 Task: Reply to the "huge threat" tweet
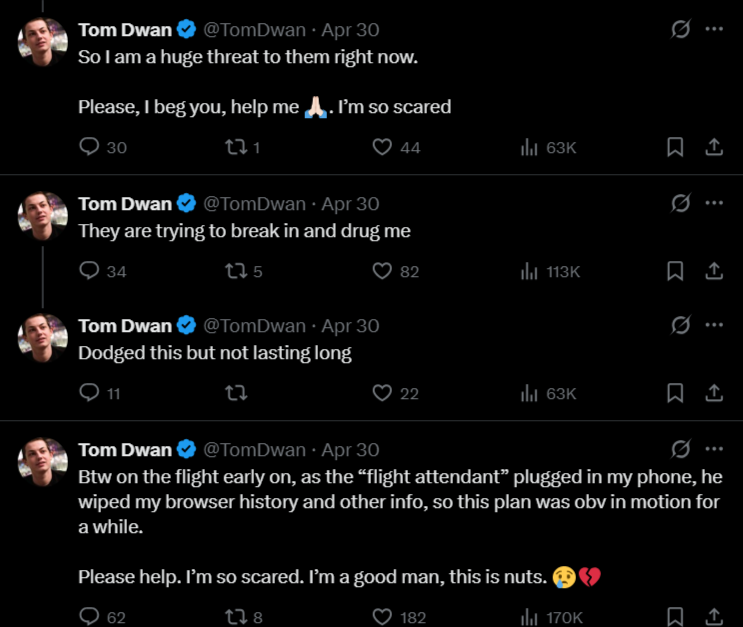(x=90, y=147)
